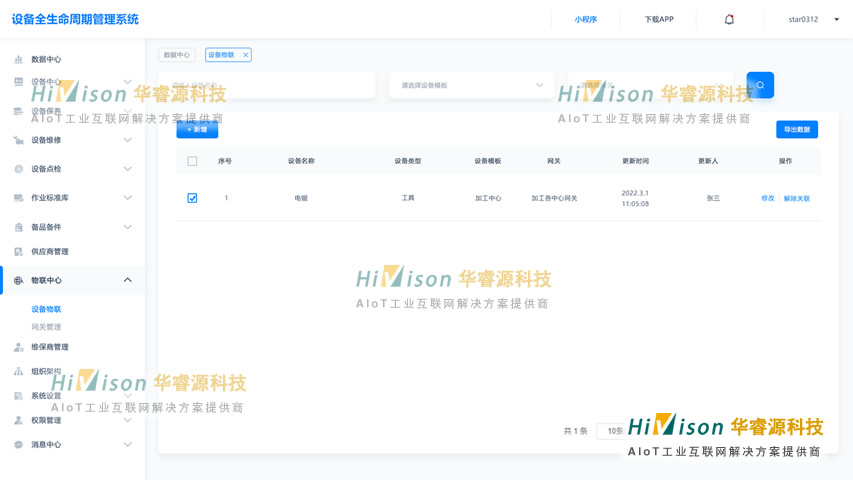Viewport: 853px width, 480px height.
Task: Click the 电锯 device name cell
Action: click(x=301, y=199)
